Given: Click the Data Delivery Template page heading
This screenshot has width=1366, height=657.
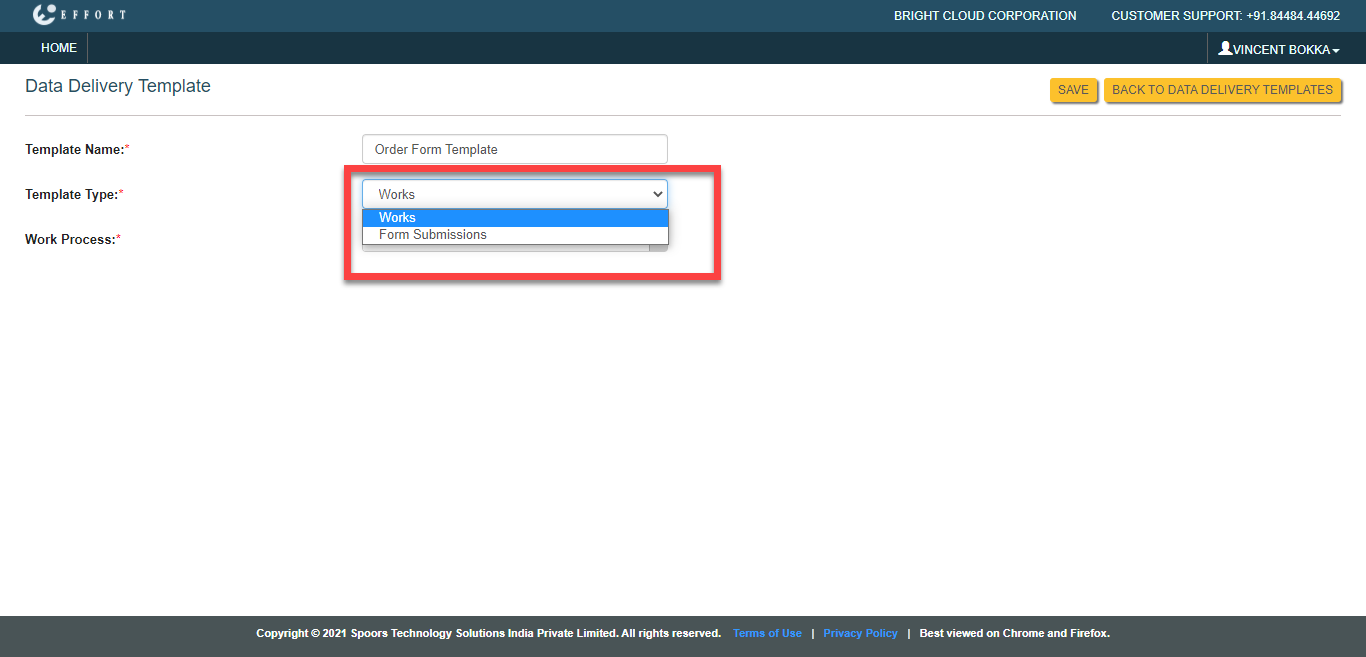Looking at the screenshot, I should [x=118, y=86].
